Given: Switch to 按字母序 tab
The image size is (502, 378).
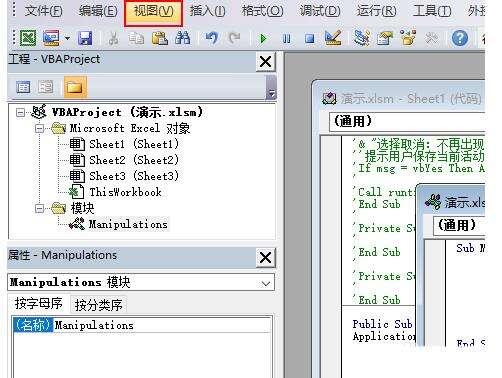Looking at the screenshot, I should [39, 304].
